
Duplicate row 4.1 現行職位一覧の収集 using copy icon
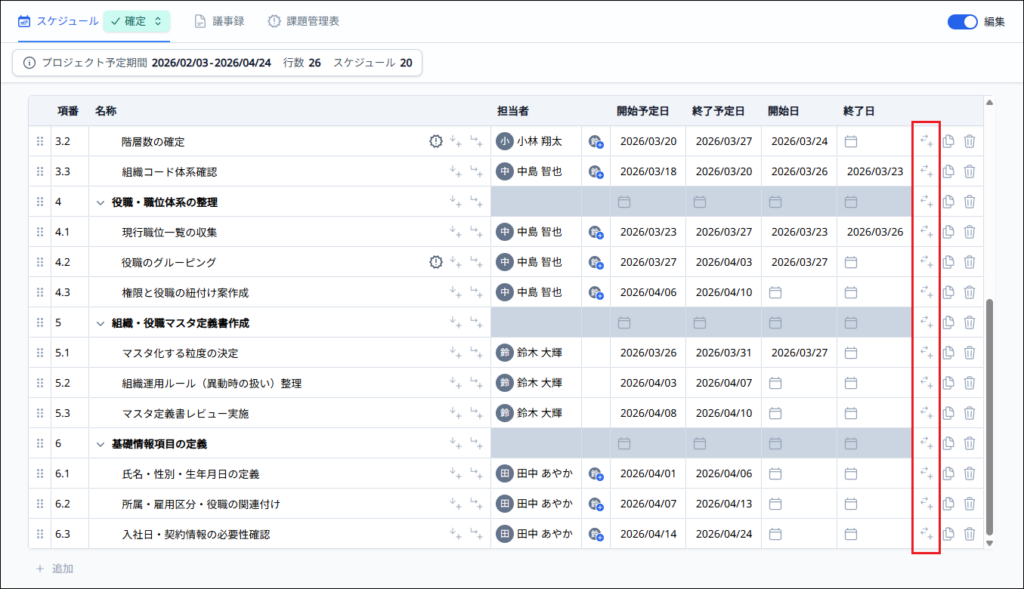(x=948, y=232)
